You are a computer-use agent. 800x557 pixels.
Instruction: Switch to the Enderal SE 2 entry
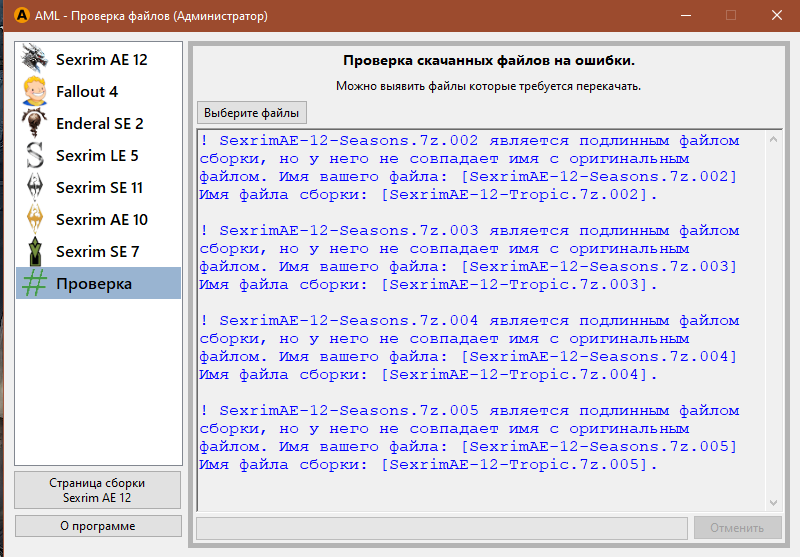[x=99, y=123]
